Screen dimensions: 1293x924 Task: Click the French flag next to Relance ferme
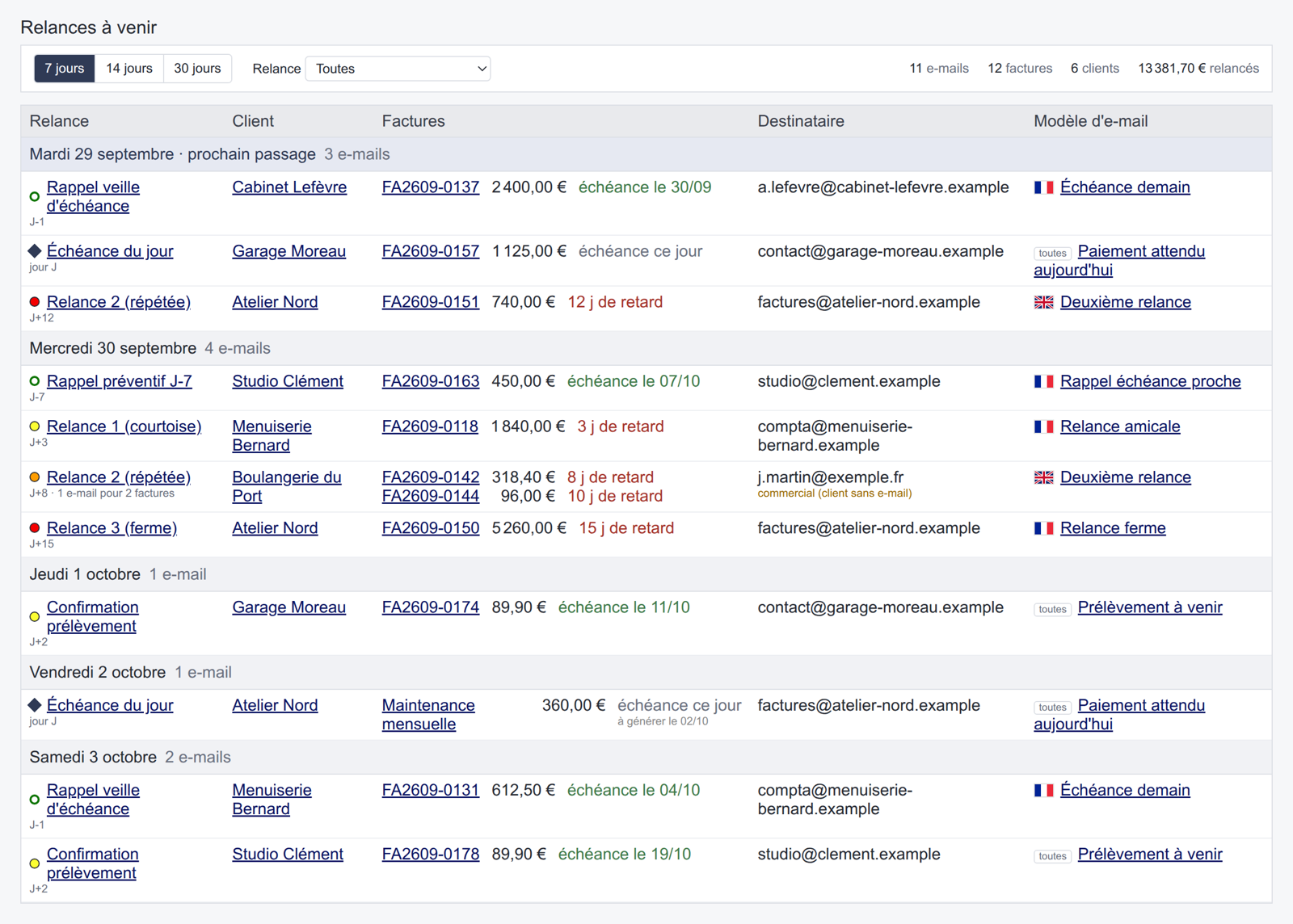point(1043,528)
